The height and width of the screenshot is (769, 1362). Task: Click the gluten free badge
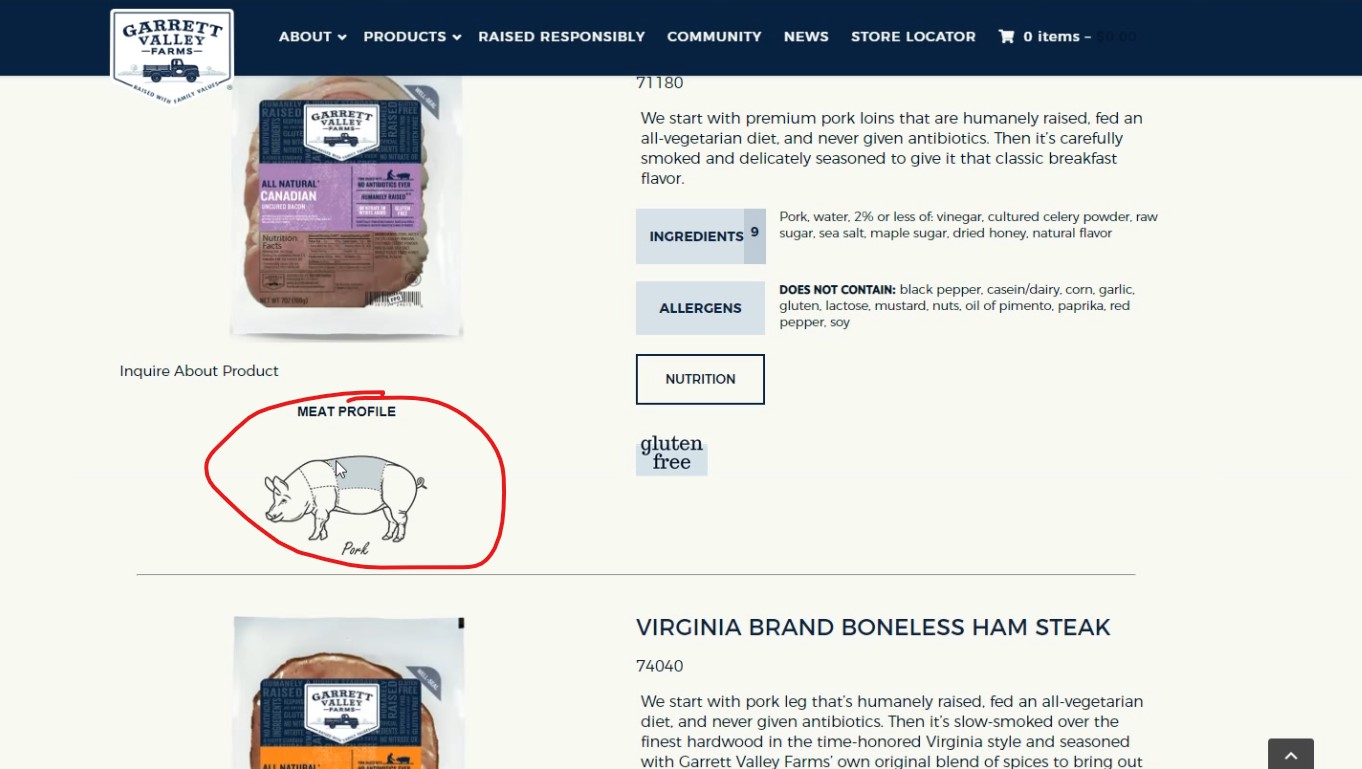click(672, 454)
